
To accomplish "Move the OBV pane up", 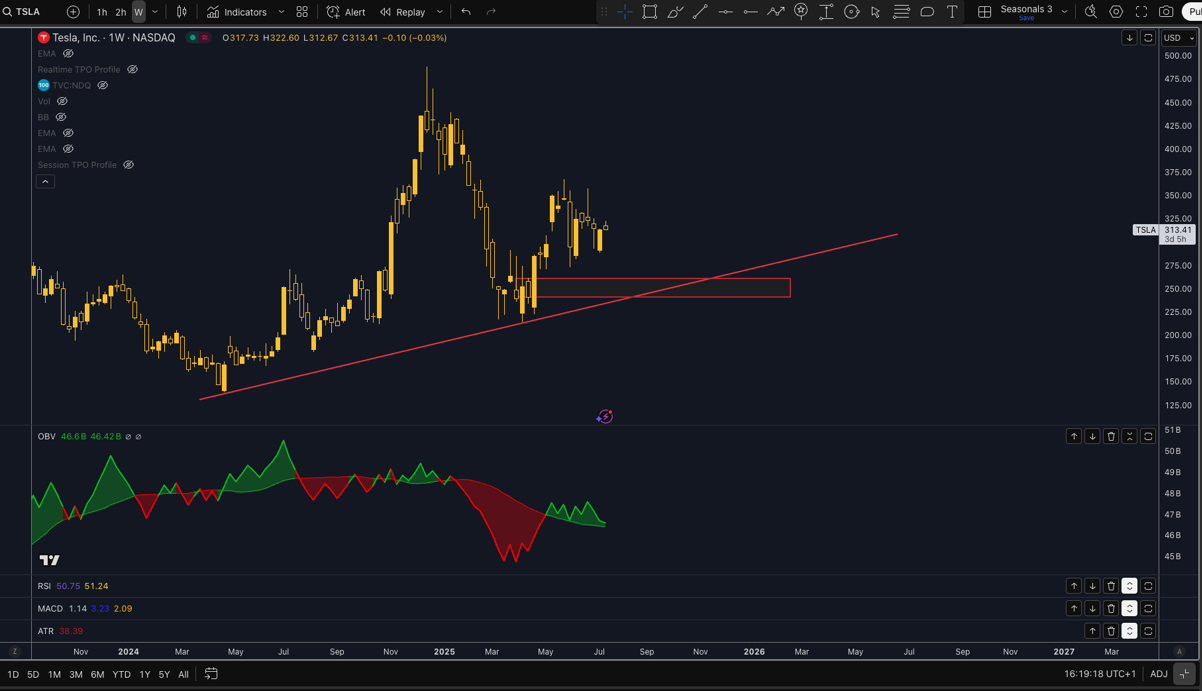I will tap(1073, 437).
